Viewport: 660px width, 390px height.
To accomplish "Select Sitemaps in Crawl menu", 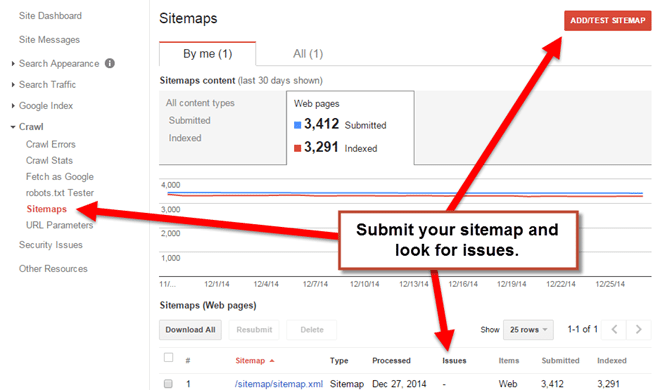I will pos(46,209).
